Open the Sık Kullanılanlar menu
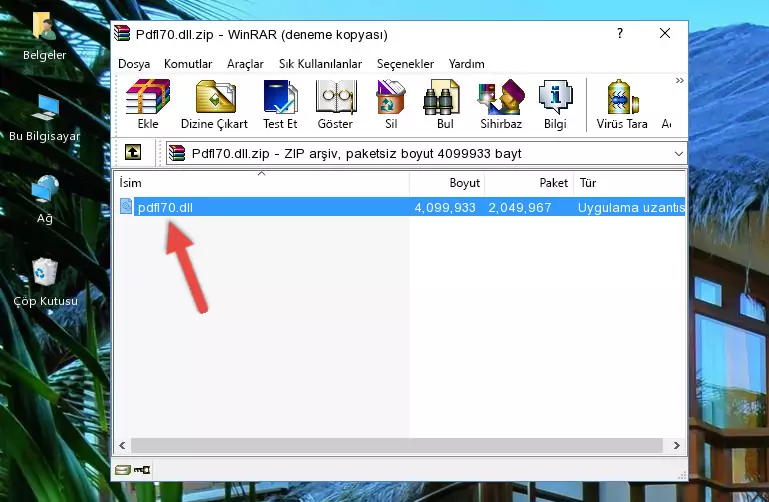The height and width of the screenshot is (502, 769). coord(320,64)
